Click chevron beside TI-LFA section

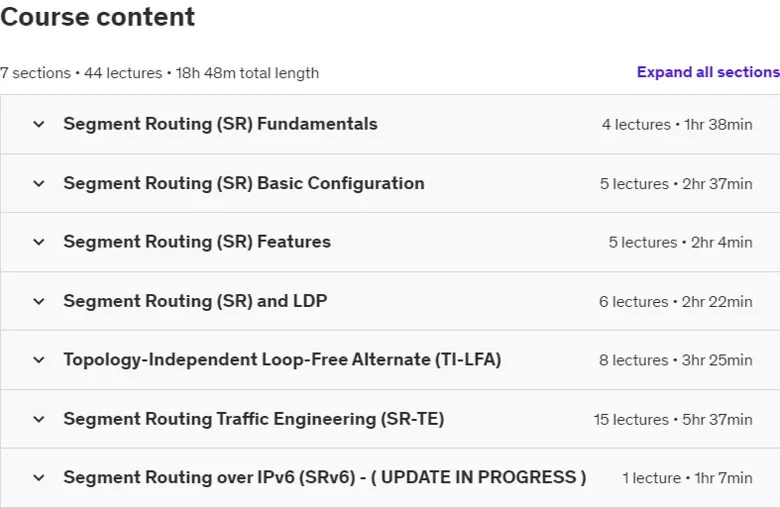39,360
